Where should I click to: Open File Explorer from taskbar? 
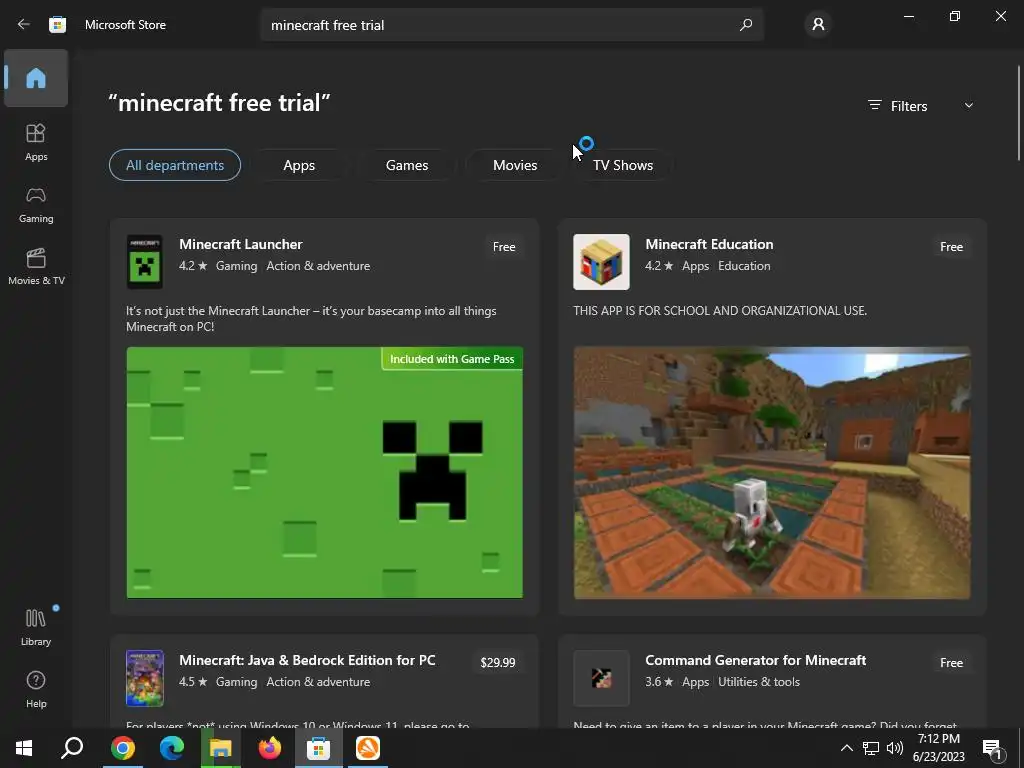click(x=221, y=748)
